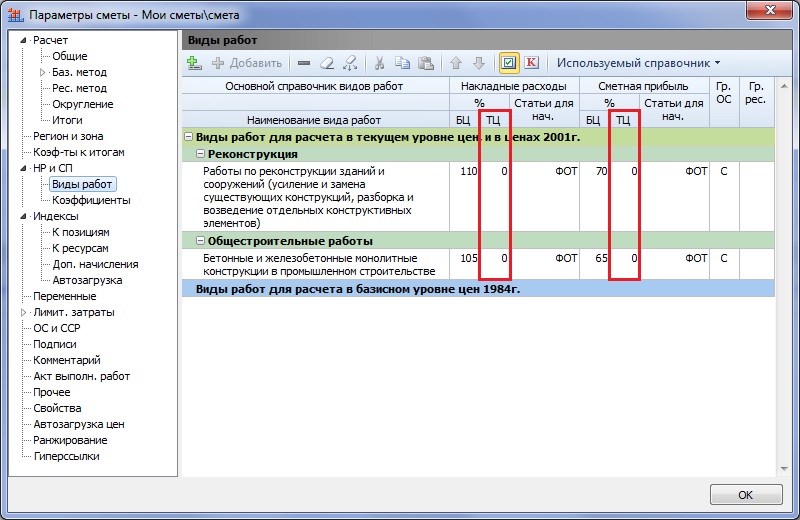The width and height of the screenshot is (800, 520).
Task: Open Переменные section
Action: point(64,296)
